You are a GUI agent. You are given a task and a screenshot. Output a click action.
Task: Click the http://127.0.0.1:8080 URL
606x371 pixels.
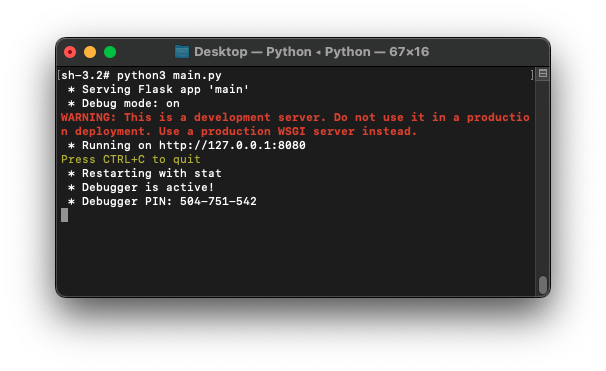(x=232, y=145)
